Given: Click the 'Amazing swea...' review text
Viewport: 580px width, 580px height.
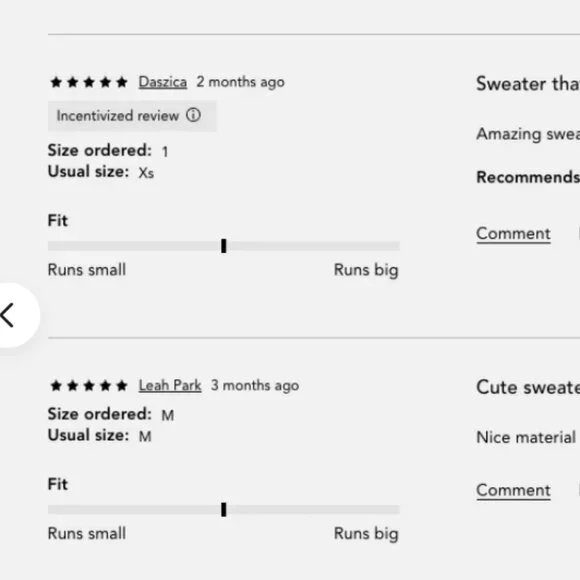Looking at the screenshot, I should [x=528, y=134].
